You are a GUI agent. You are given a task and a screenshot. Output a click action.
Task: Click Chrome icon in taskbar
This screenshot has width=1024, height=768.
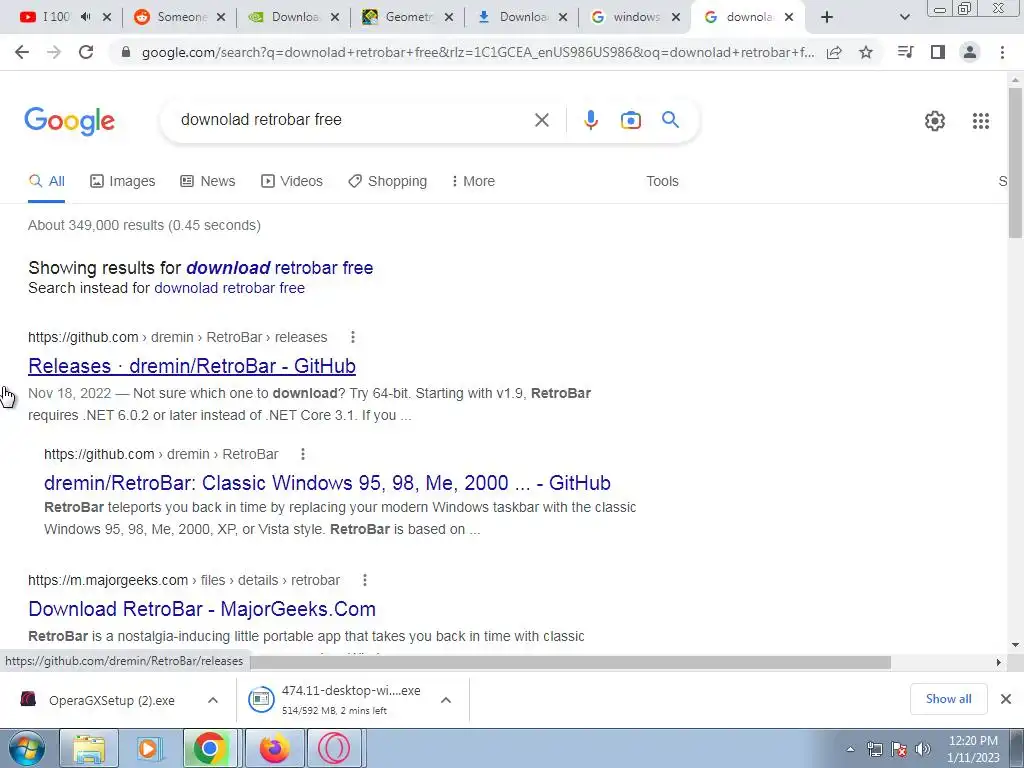point(210,748)
